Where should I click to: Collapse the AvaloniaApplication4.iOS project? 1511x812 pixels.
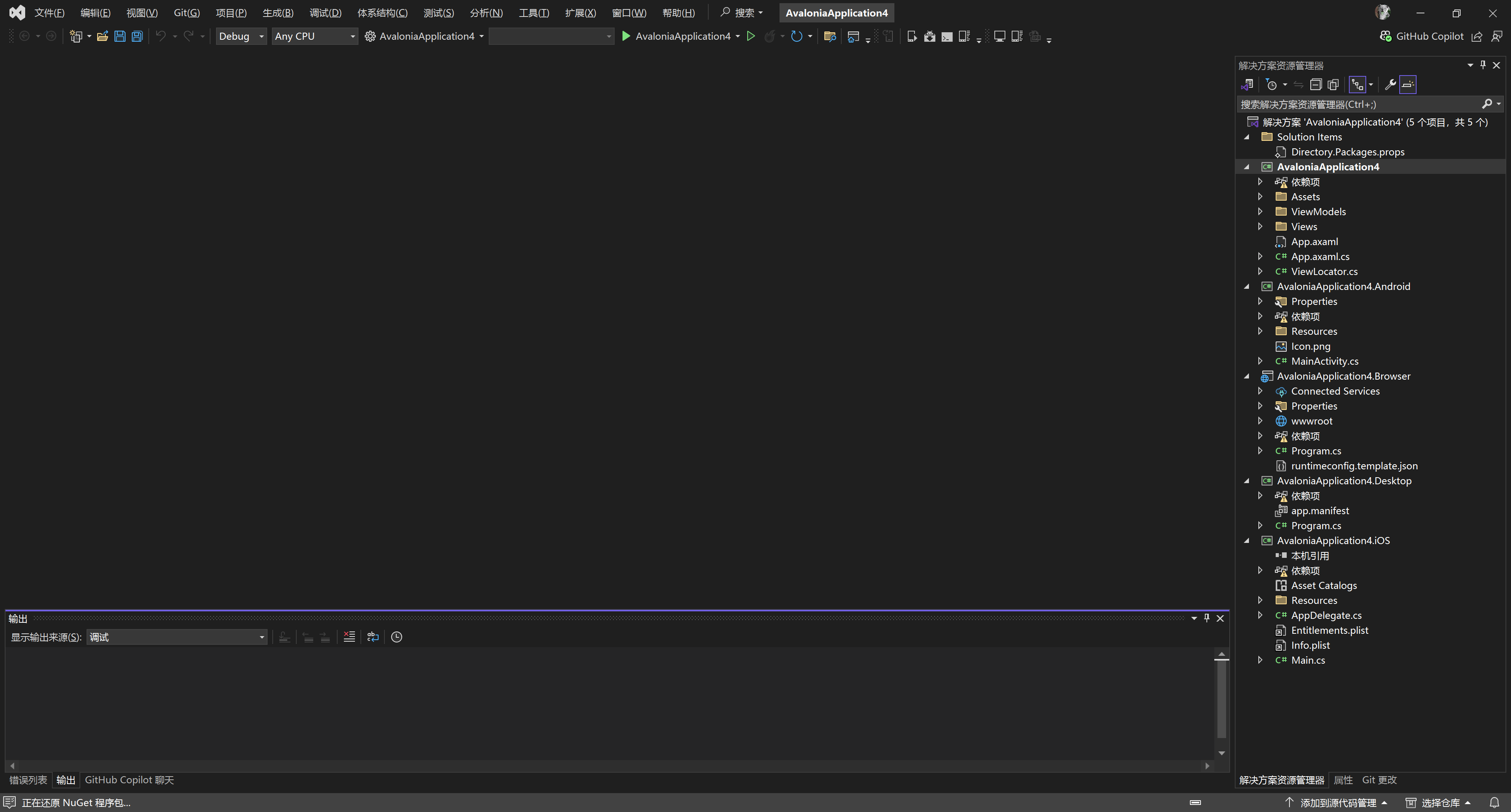pyautogui.click(x=1247, y=541)
